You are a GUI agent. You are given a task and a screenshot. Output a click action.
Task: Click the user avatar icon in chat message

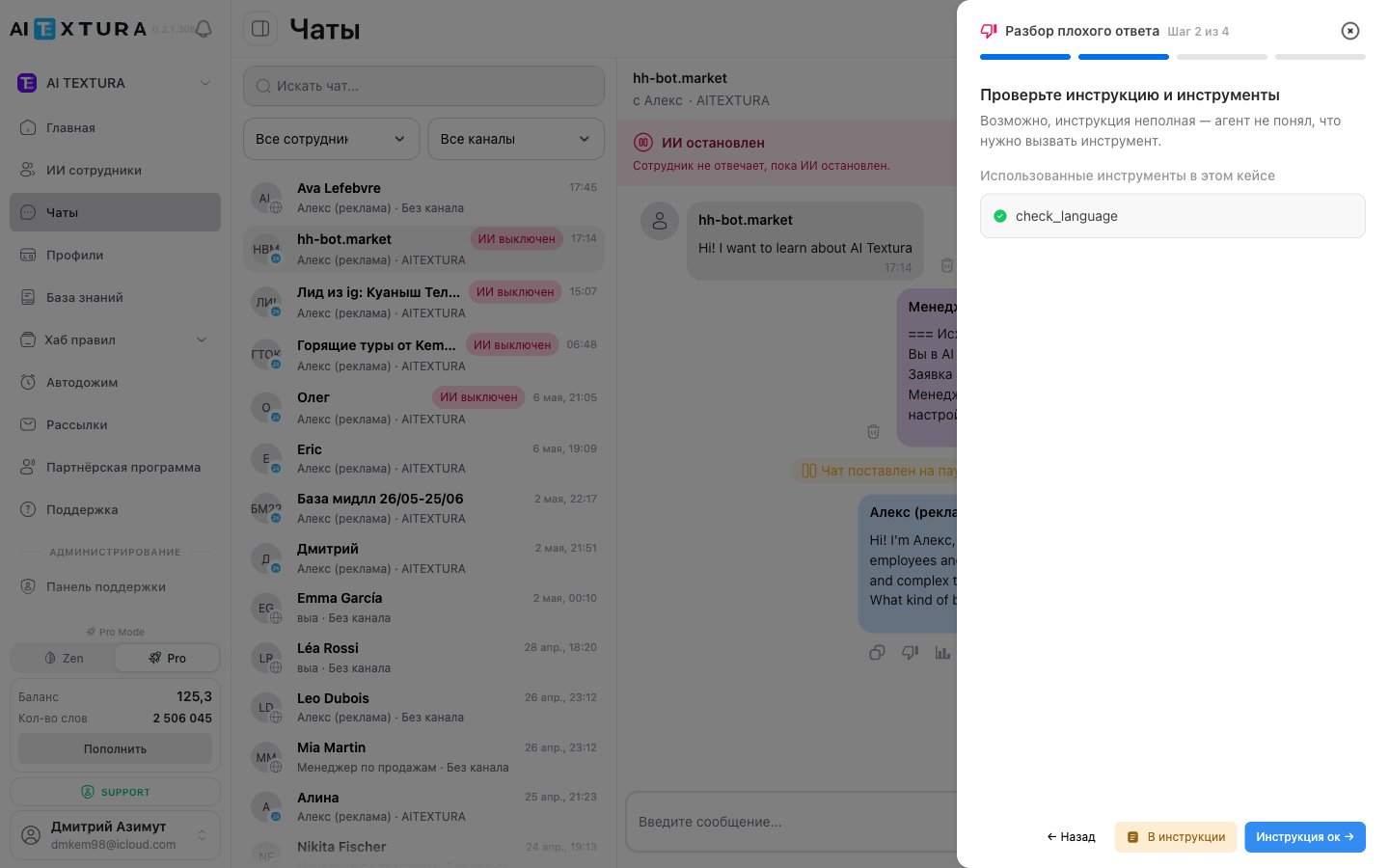tap(660, 221)
